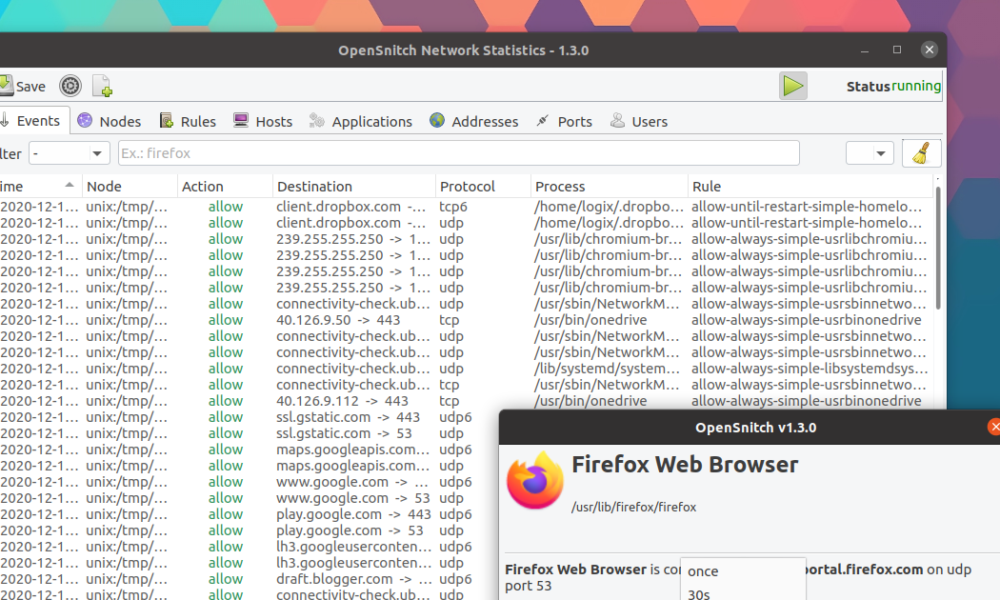
Task: Click the first /usr/bin/onedrive process cell
Action: point(591,320)
